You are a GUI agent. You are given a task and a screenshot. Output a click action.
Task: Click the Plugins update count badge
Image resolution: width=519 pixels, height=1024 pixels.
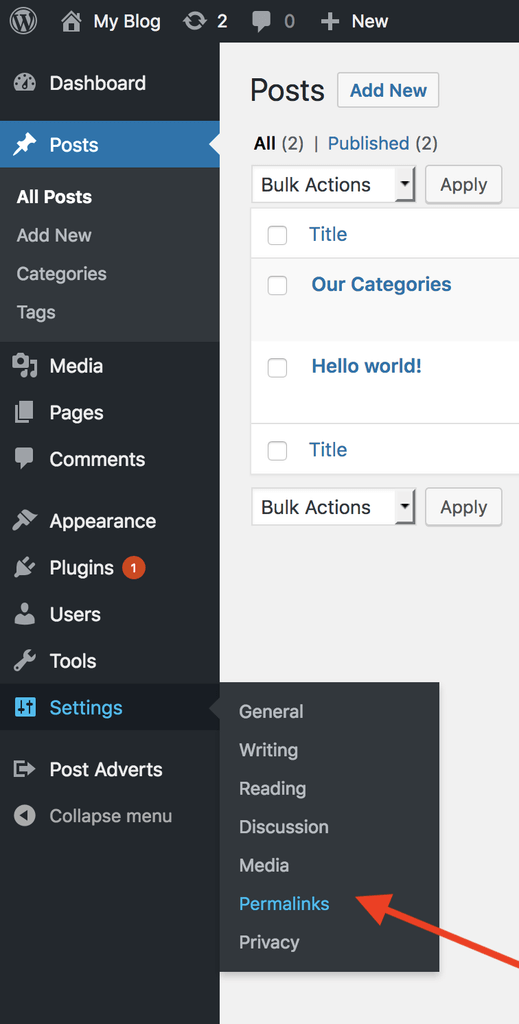tap(133, 568)
